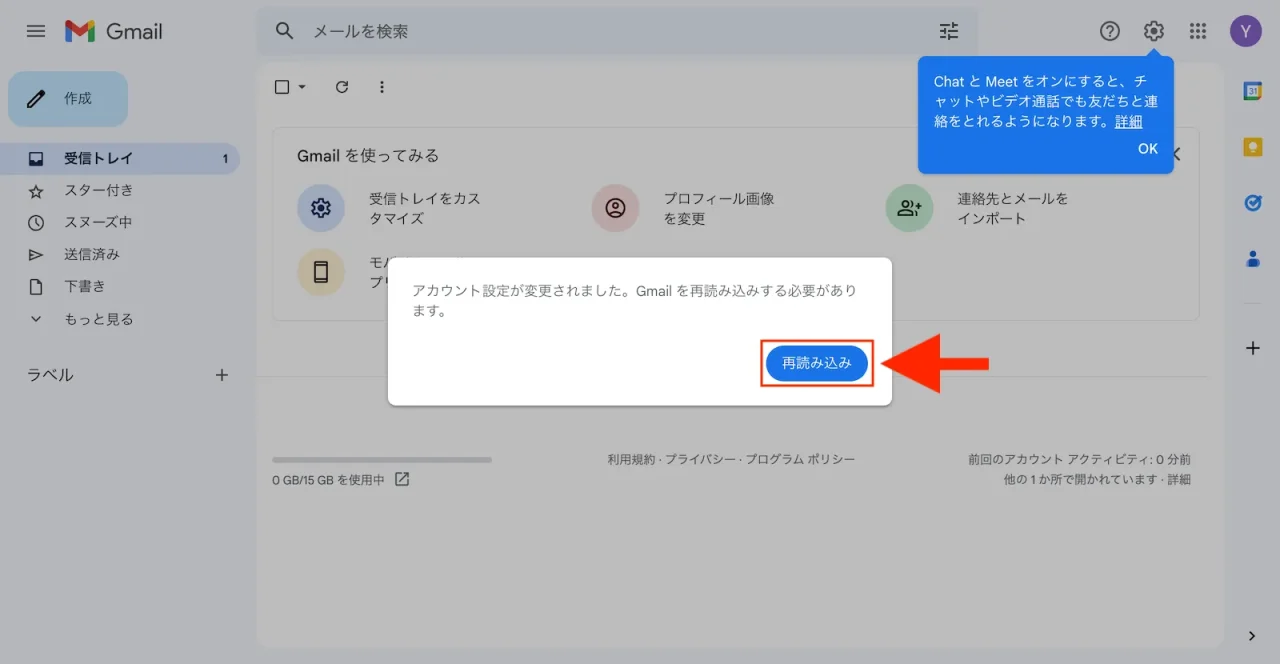Click the Y profile avatar in the corner

(1245, 31)
